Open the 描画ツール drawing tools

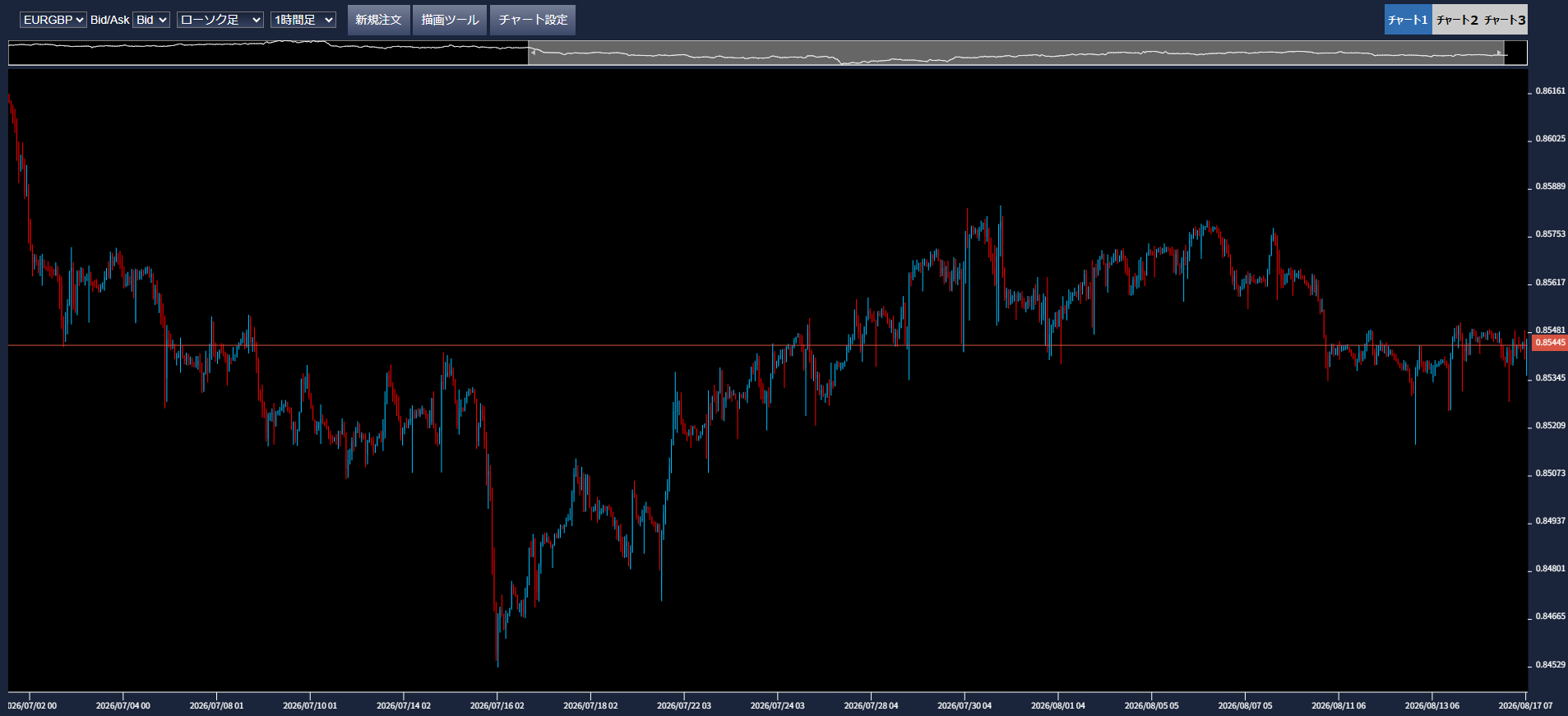click(x=450, y=20)
